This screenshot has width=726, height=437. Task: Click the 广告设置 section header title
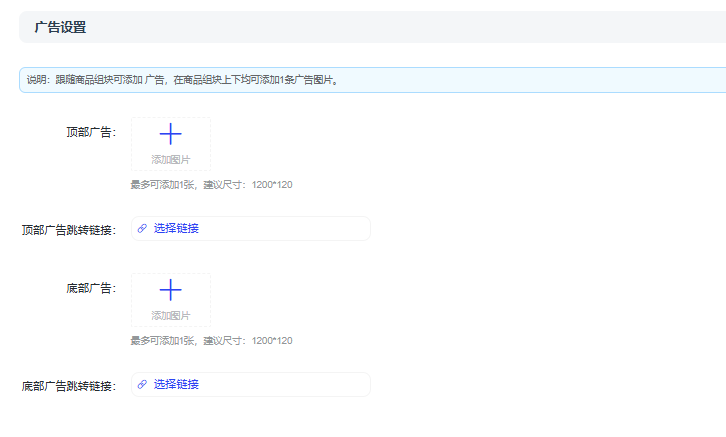pyautogui.click(x=60, y=28)
